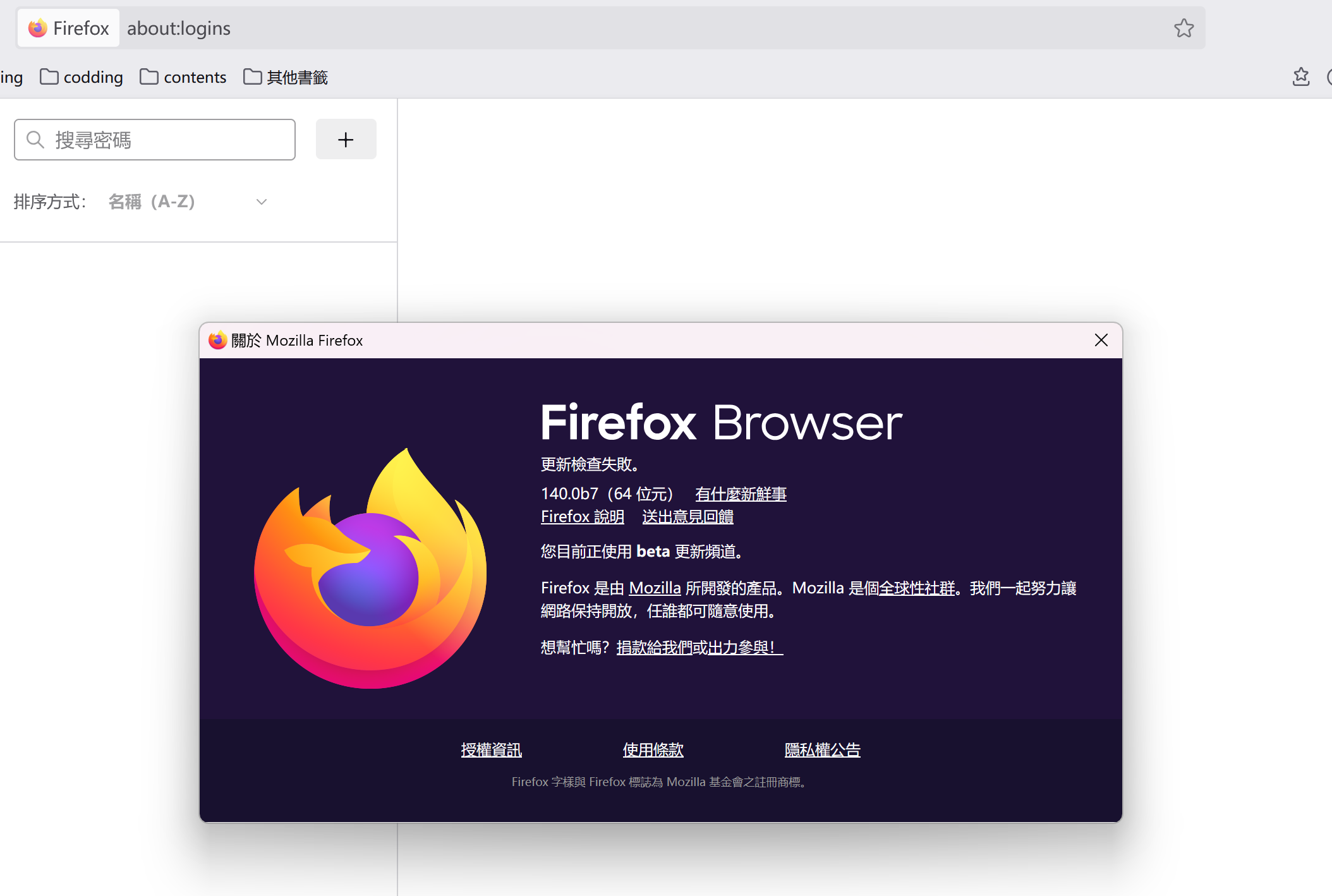1332x896 pixels.
Task: Open the 排序方式 名稱 (A-Z) sort dropdown
Action: pyautogui.click(x=188, y=202)
